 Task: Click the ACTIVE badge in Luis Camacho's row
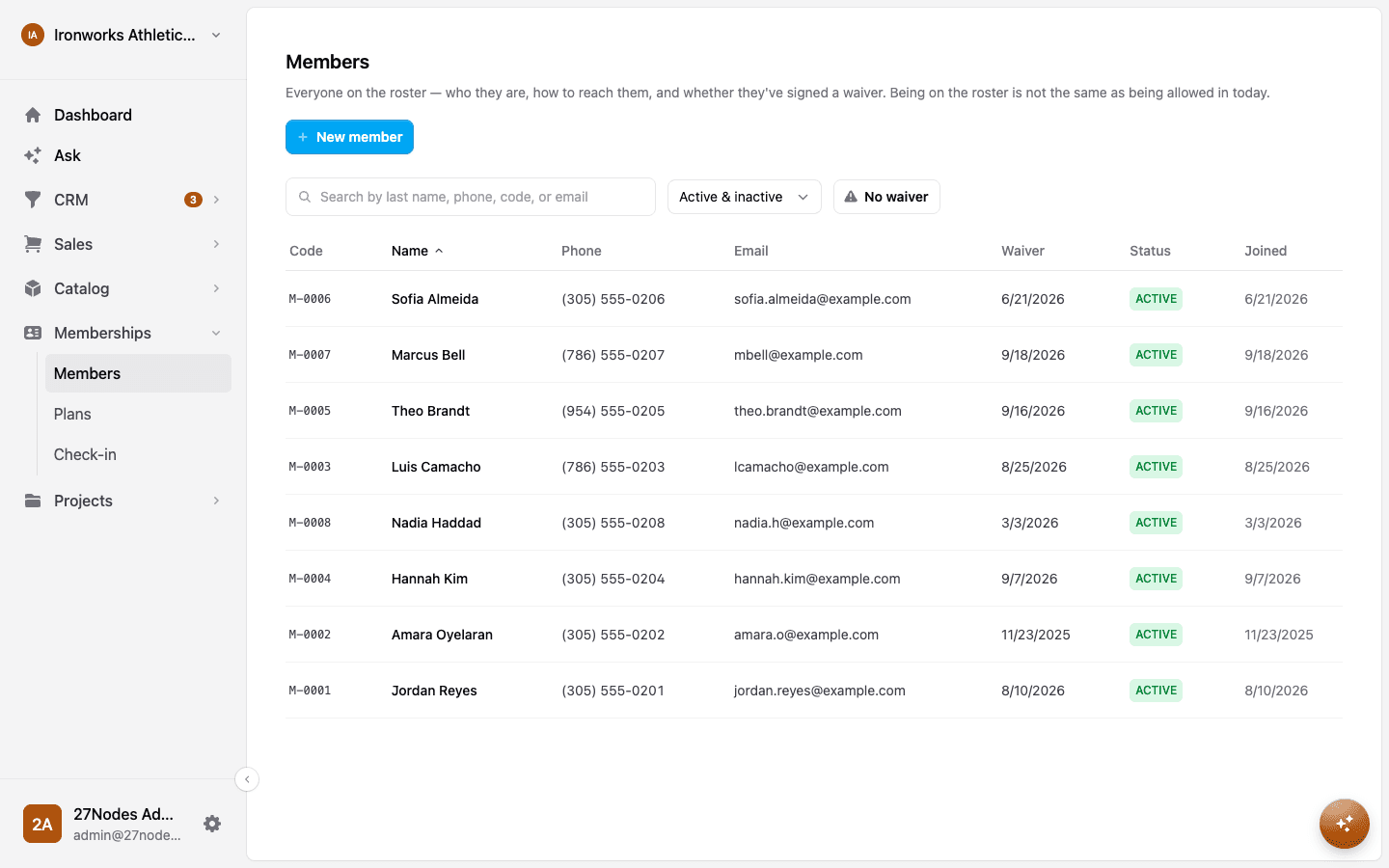click(x=1156, y=467)
